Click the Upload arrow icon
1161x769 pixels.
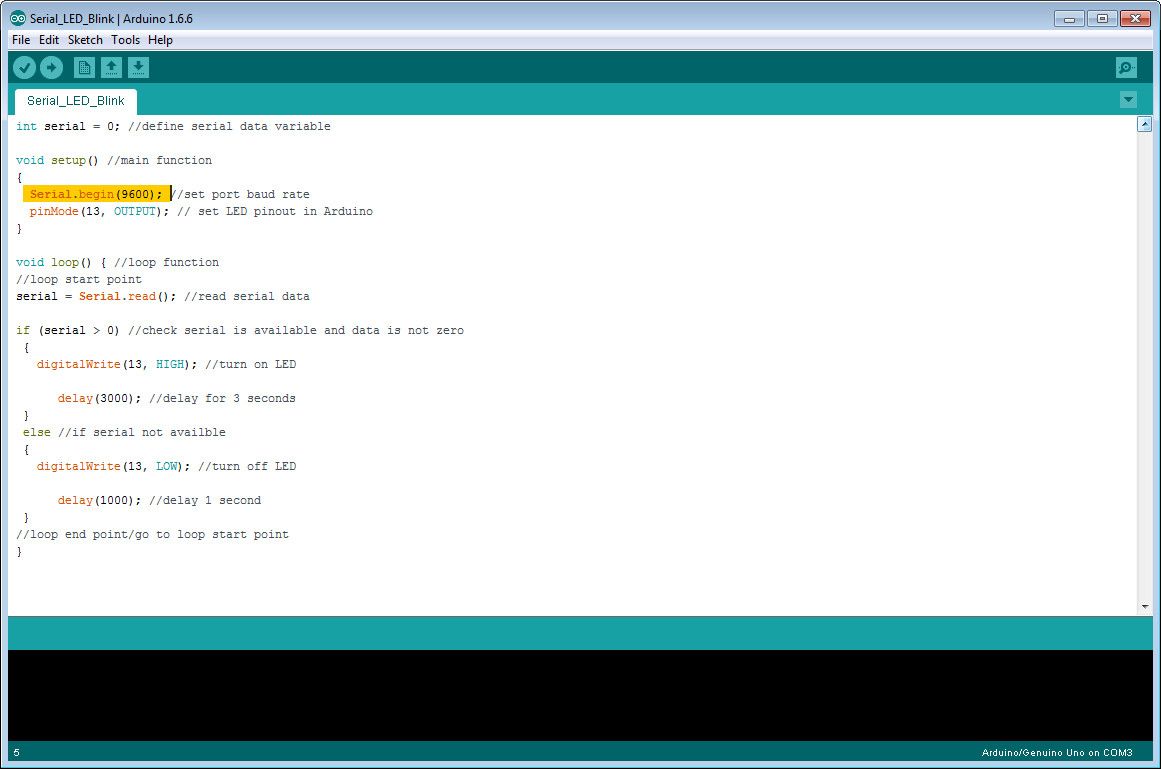pos(52,67)
